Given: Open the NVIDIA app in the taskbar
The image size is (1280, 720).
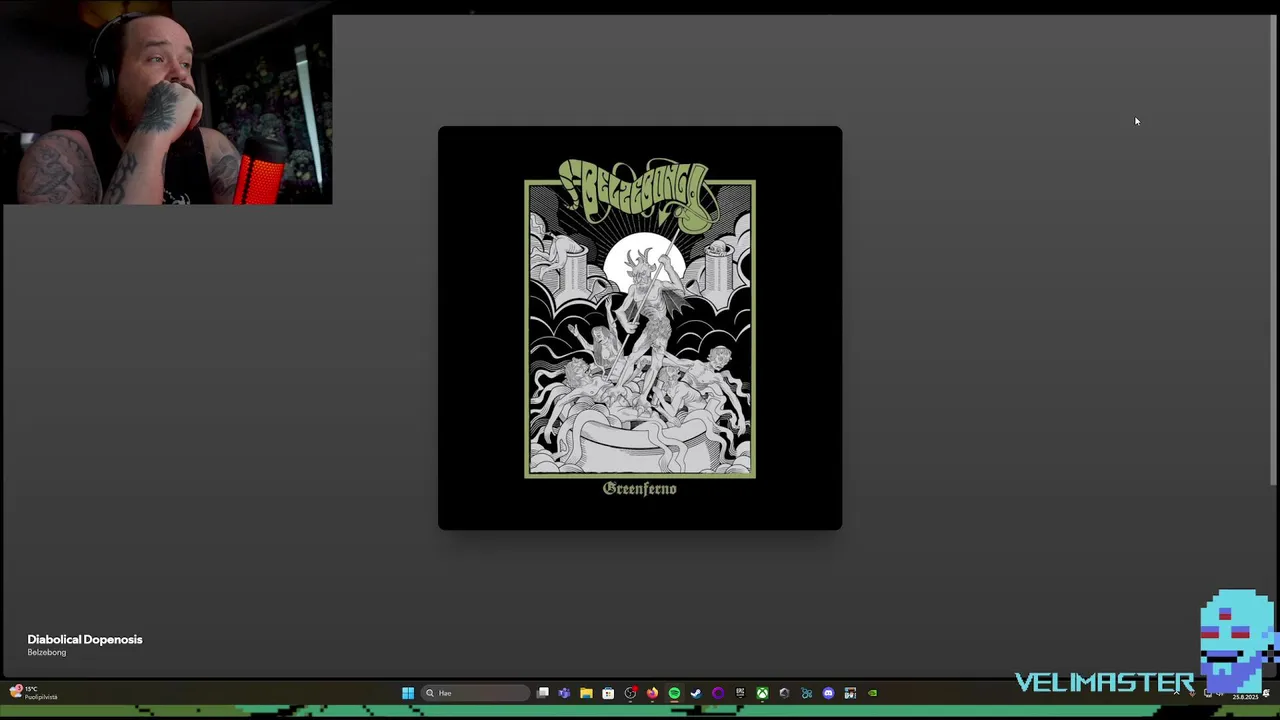Looking at the screenshot, I should (x=872, y=693).
